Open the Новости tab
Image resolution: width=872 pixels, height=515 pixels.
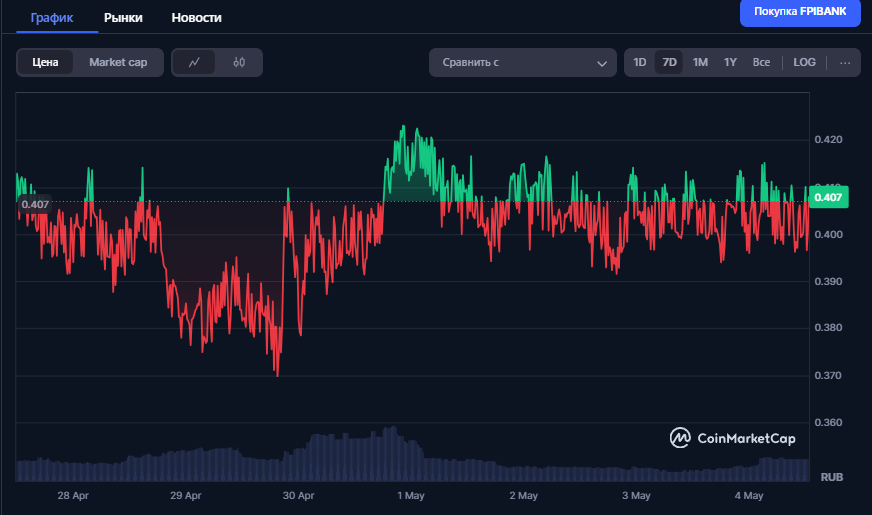197,18
